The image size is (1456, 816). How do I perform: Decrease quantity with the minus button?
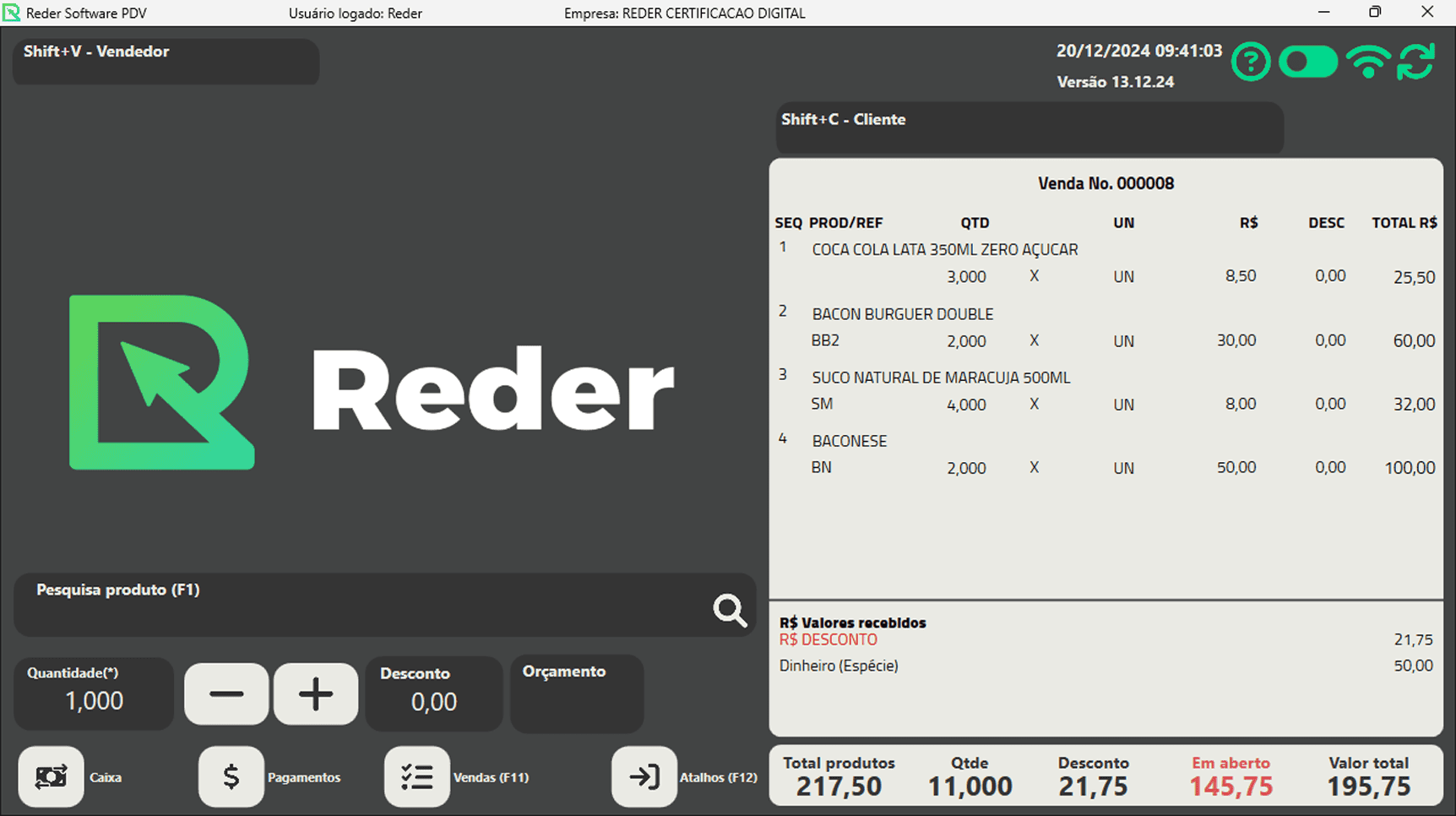[226, 694]
